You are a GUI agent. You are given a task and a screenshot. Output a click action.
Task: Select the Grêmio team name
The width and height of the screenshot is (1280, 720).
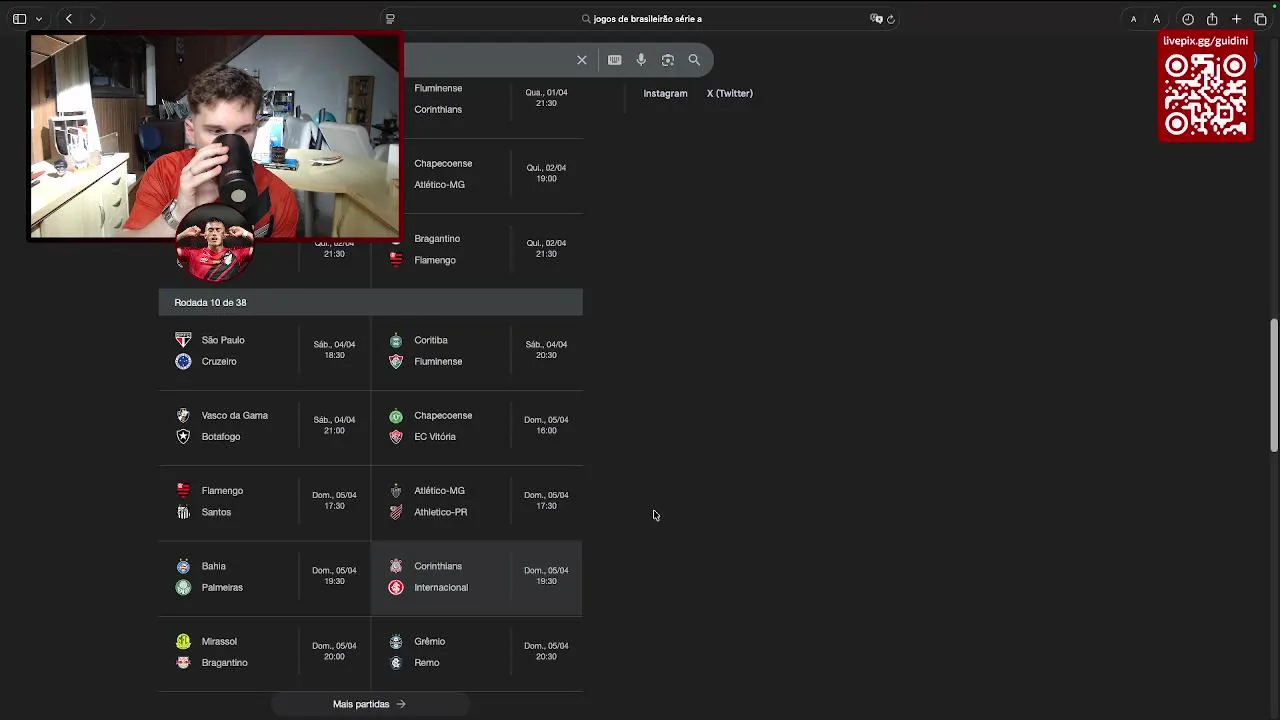click(x=430, y=641)
